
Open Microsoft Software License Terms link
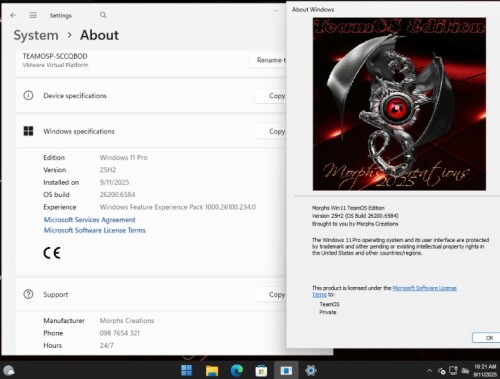(95, 230)
